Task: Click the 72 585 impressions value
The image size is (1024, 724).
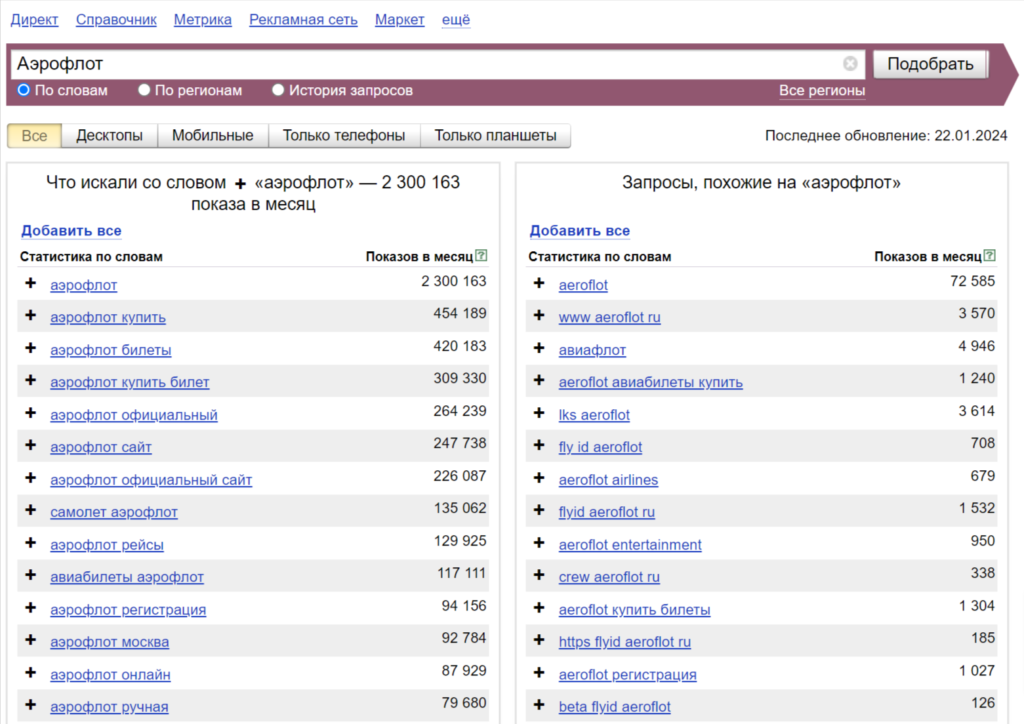Action: (973, 281)
